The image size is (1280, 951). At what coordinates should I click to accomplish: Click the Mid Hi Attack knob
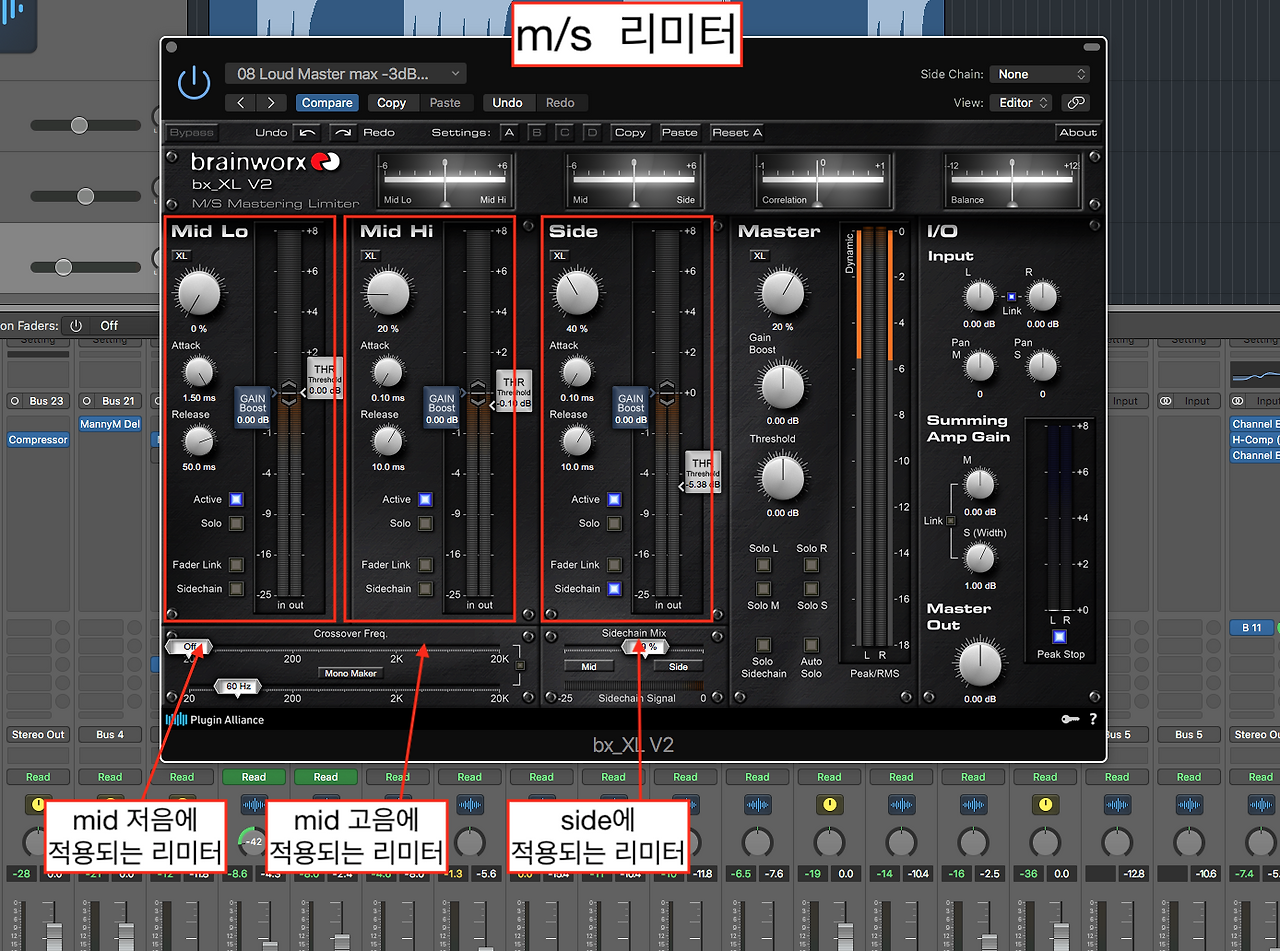(388, 373)
